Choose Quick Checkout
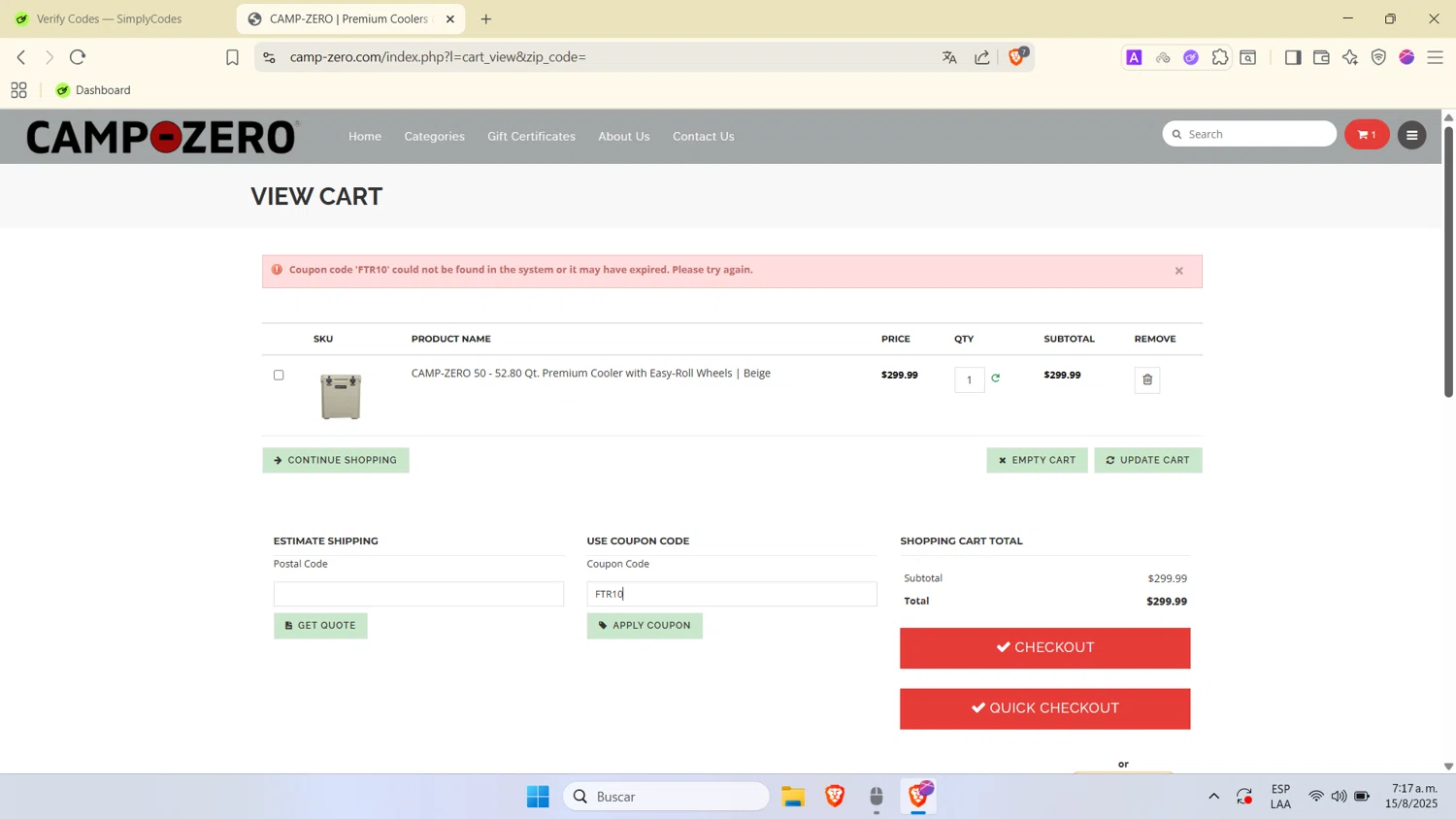This screenshot has width=1456, height=819. coord(1044,708)
